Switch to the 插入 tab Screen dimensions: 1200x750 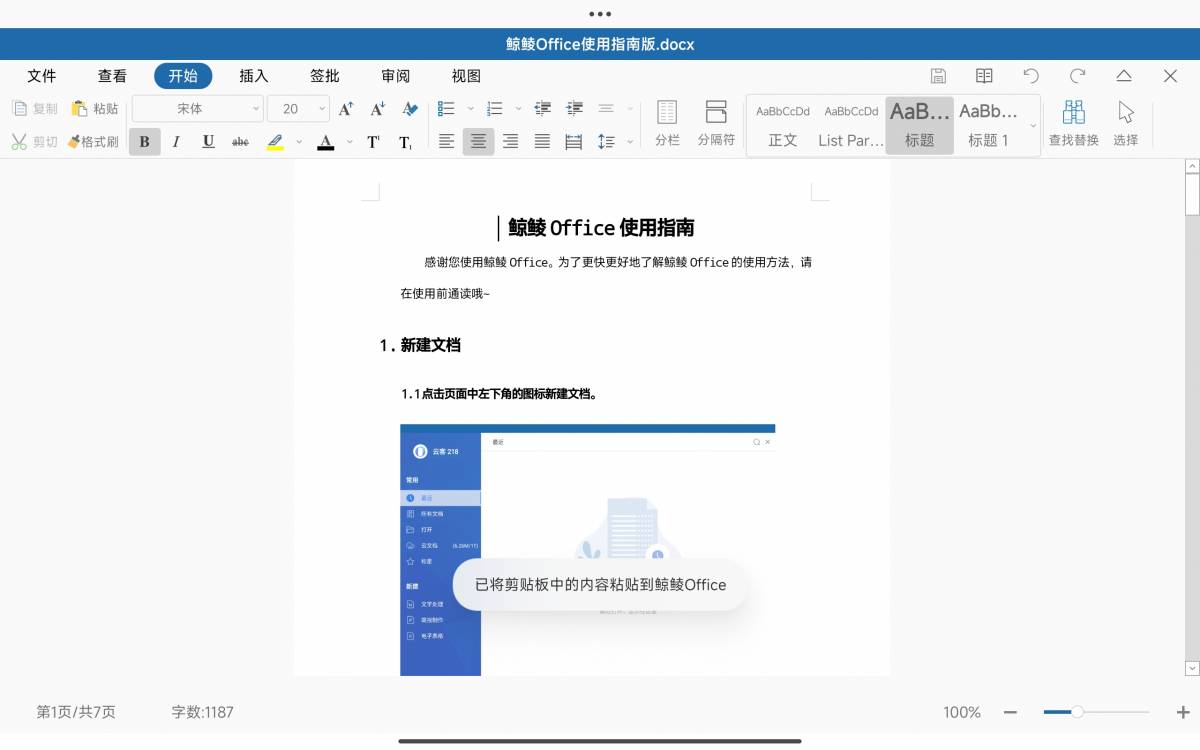(x=254, y=76)
